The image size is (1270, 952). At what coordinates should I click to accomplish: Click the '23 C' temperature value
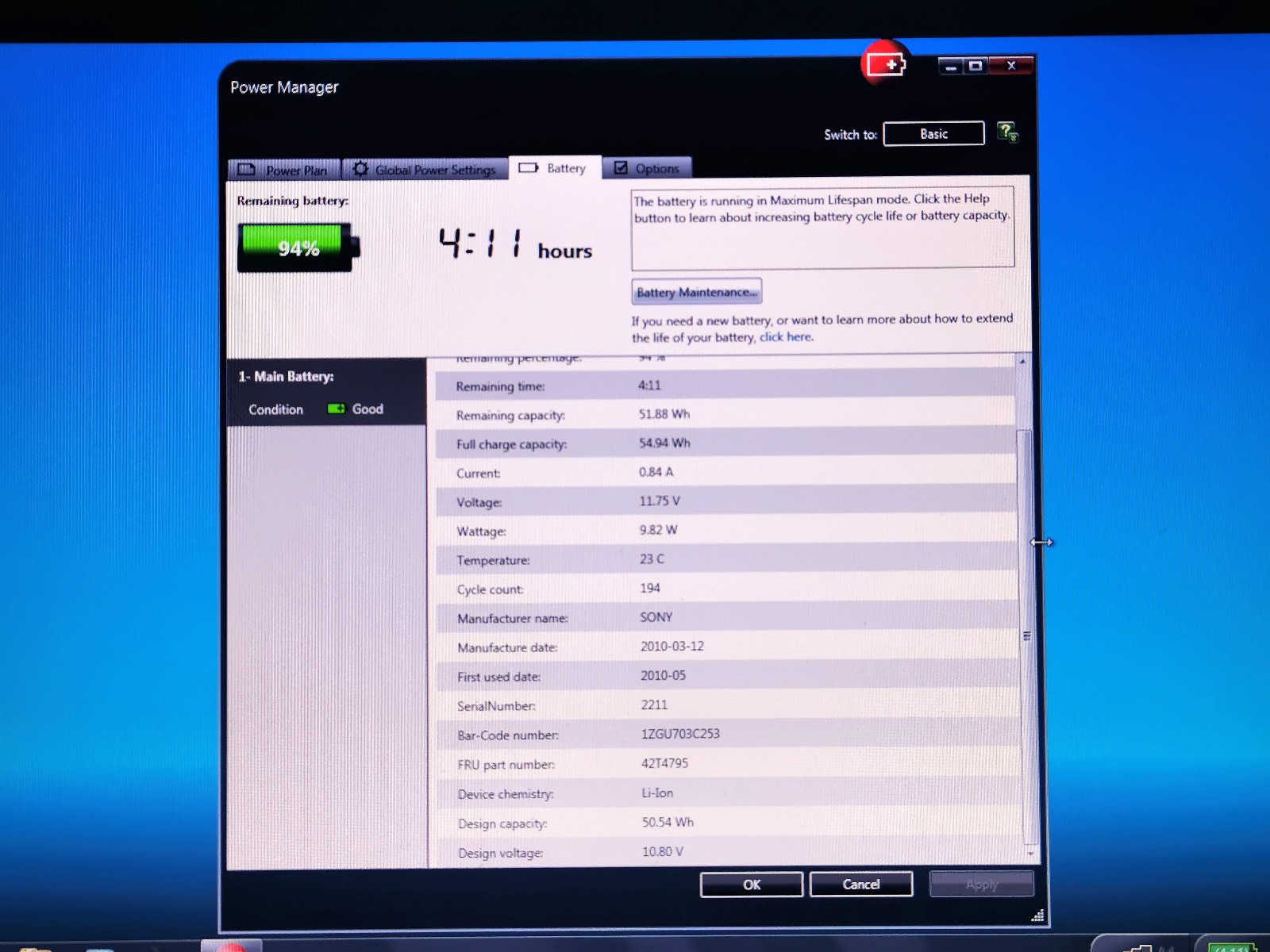pos(652,559)
